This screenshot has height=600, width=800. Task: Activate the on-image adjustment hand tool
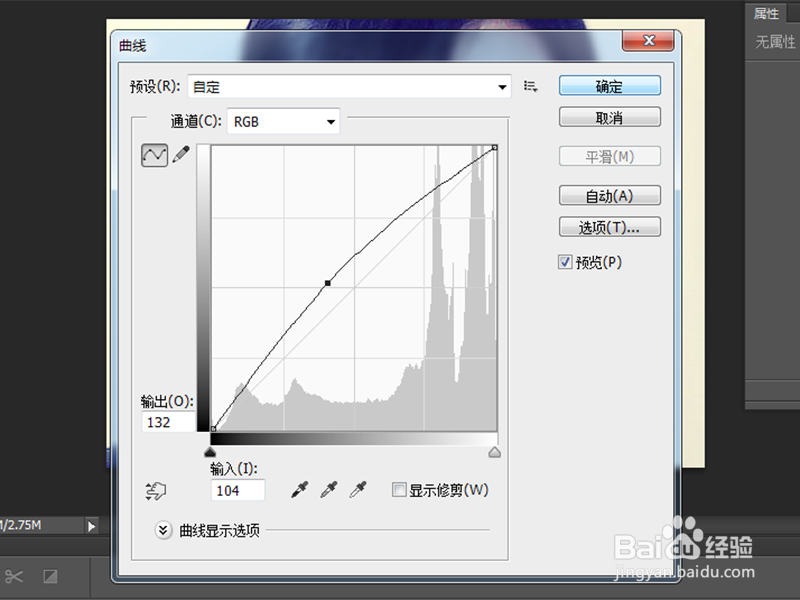156,491
